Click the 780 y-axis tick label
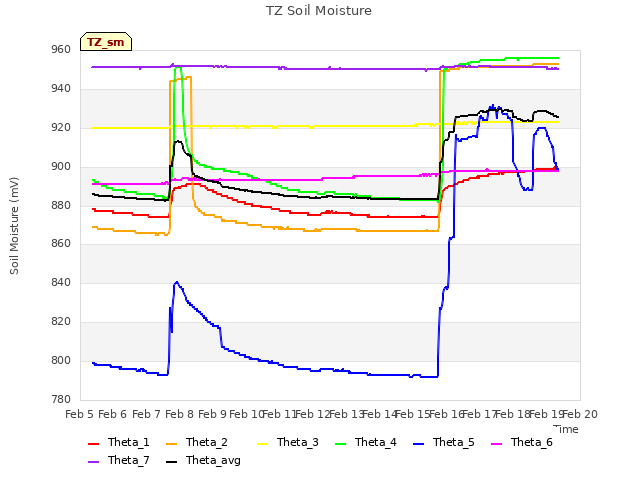This screenshot has height=480, width=640. 61,400
